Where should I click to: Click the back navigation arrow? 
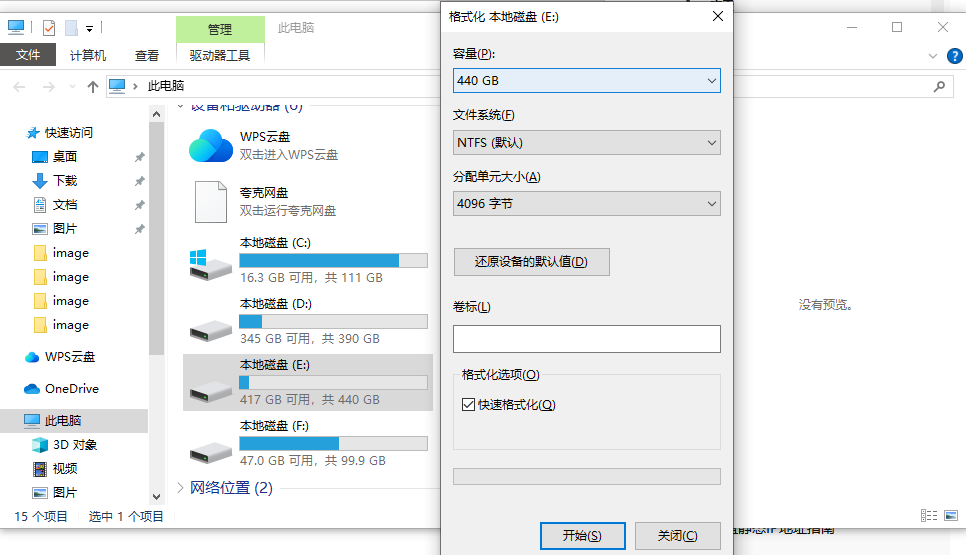tap(19, 86)
